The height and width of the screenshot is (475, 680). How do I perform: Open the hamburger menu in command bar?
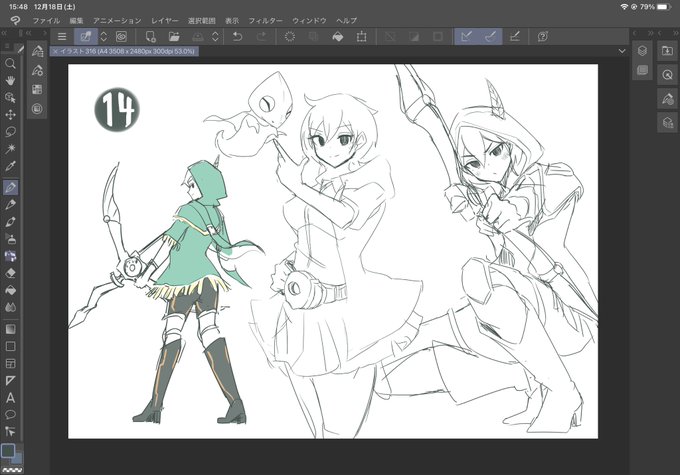pos(62,36)
